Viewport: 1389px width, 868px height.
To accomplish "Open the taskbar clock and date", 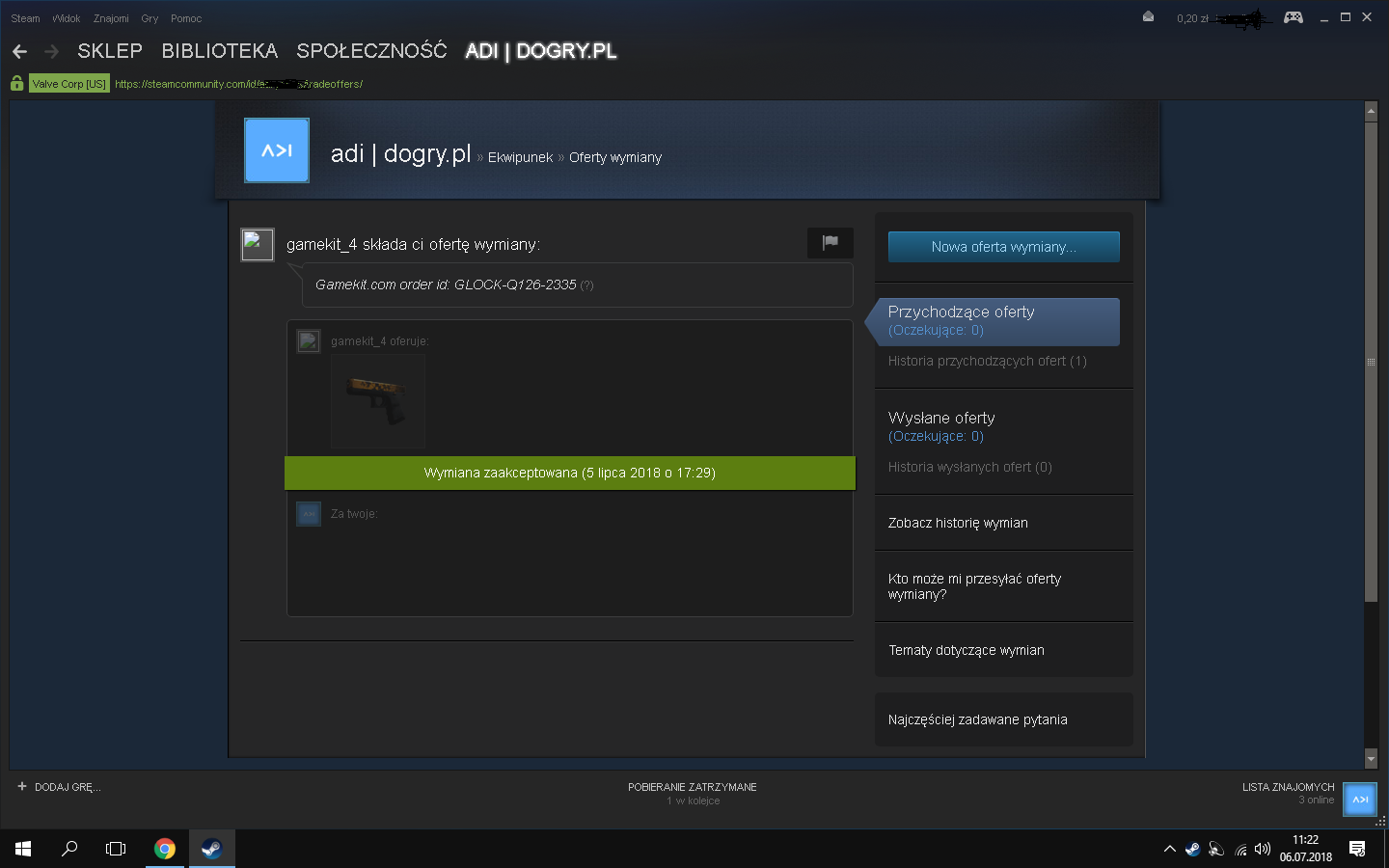I will click(1306, 849).
